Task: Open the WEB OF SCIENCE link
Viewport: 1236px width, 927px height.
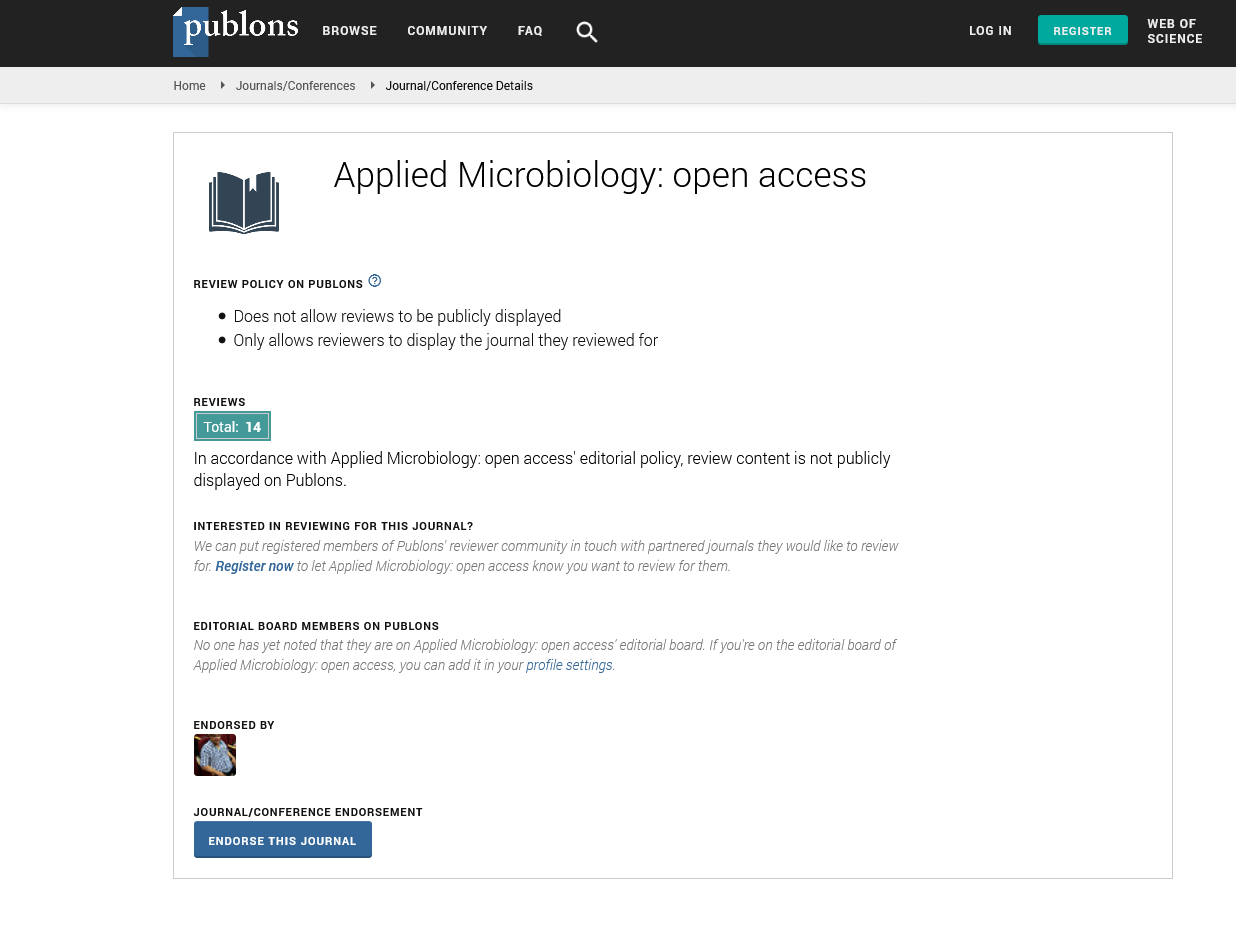Action: point(1174,31)
